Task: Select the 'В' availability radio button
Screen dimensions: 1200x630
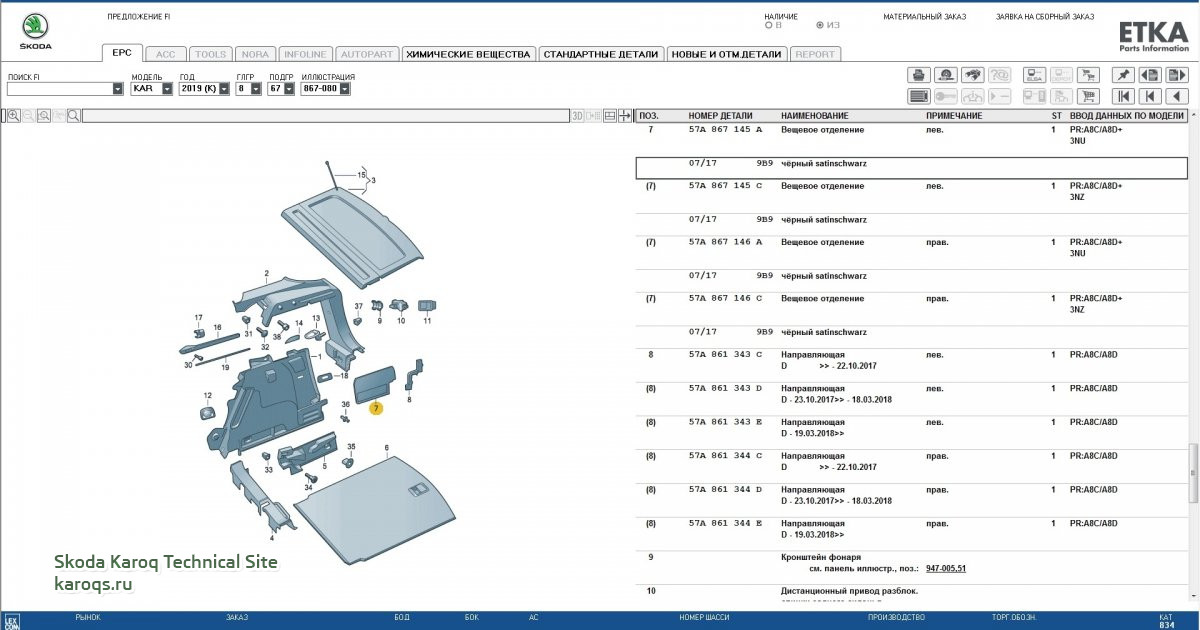Action: tap(768, 26)
